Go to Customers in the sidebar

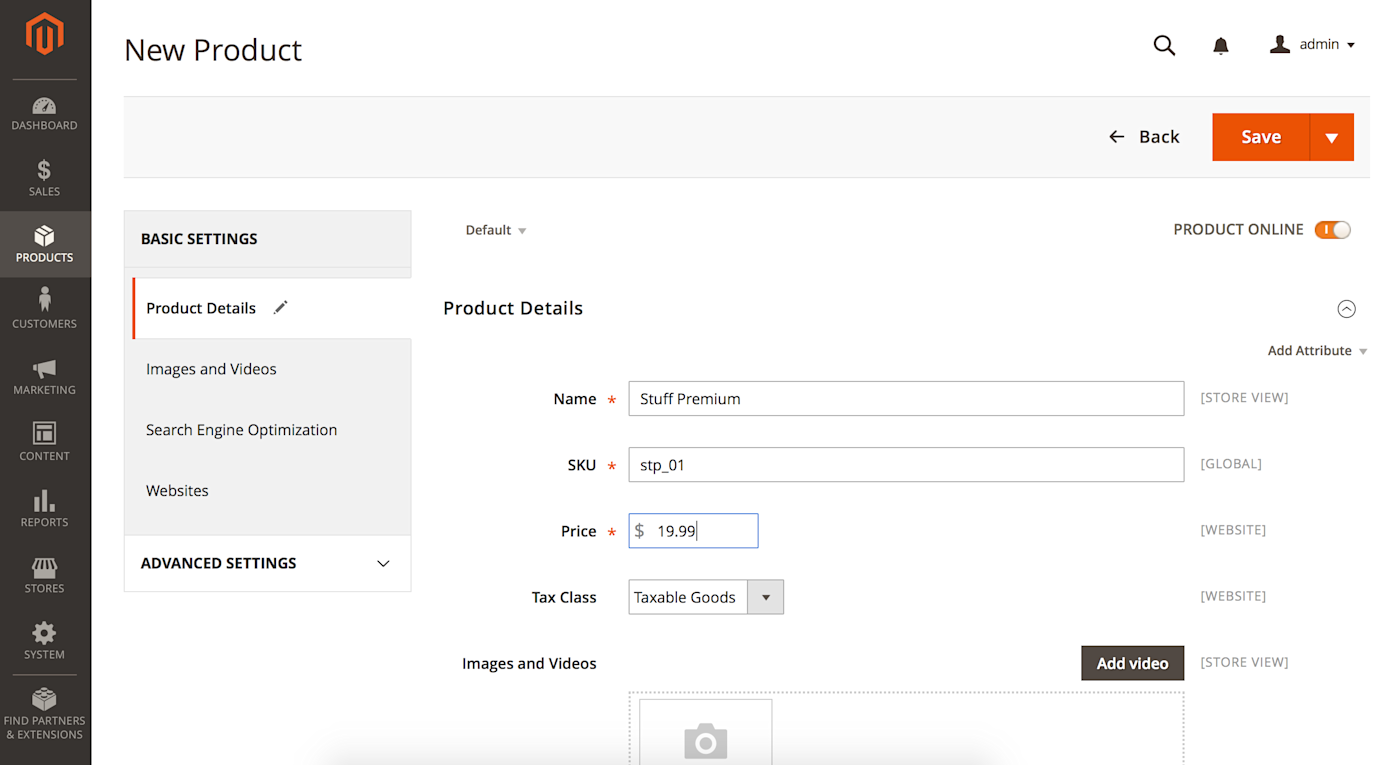[x=44, y=308]
